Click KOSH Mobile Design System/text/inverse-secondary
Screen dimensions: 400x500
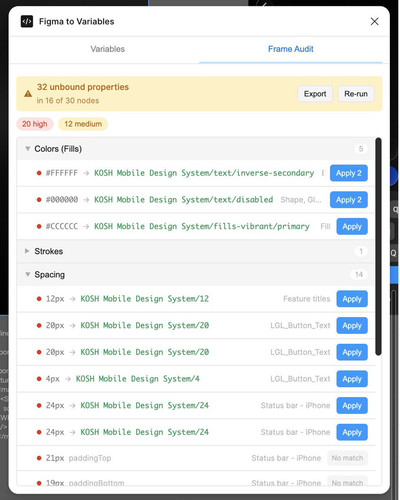[x=204, y=173]
